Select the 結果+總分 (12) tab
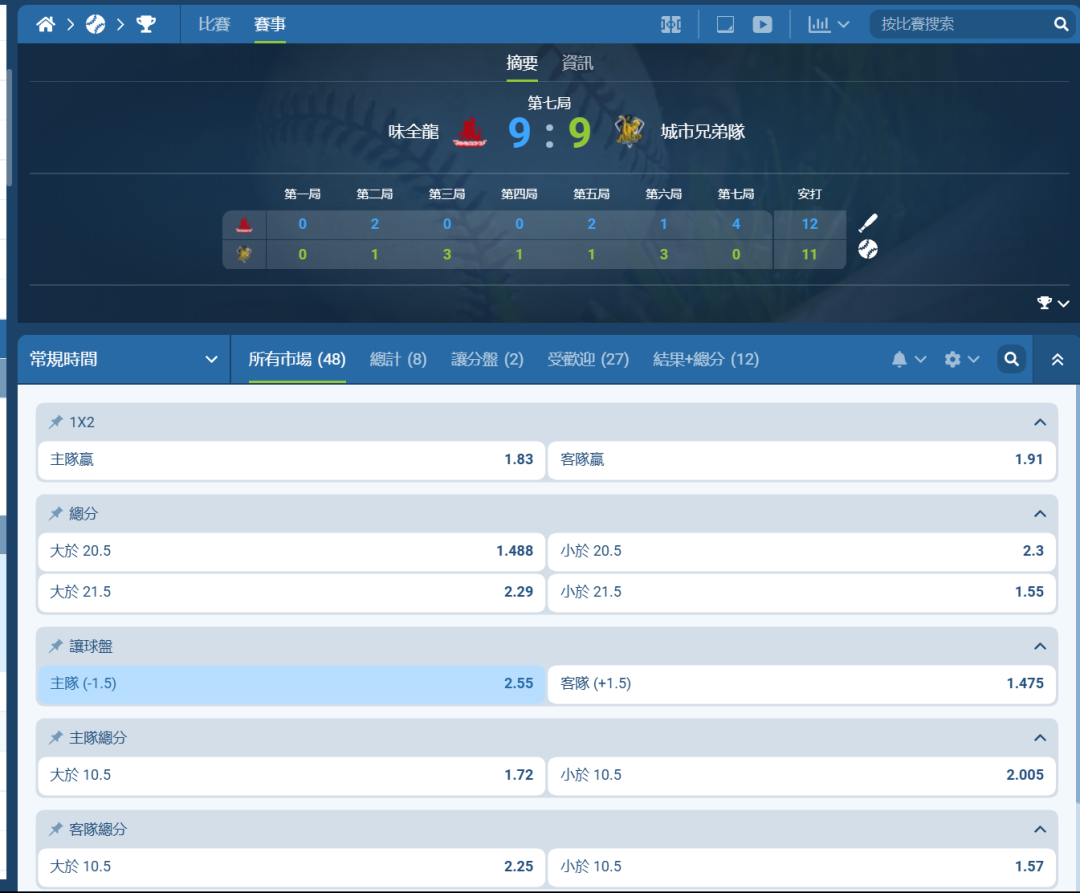1080x893 pixels. pyautogui.click(x=706, y=359)
